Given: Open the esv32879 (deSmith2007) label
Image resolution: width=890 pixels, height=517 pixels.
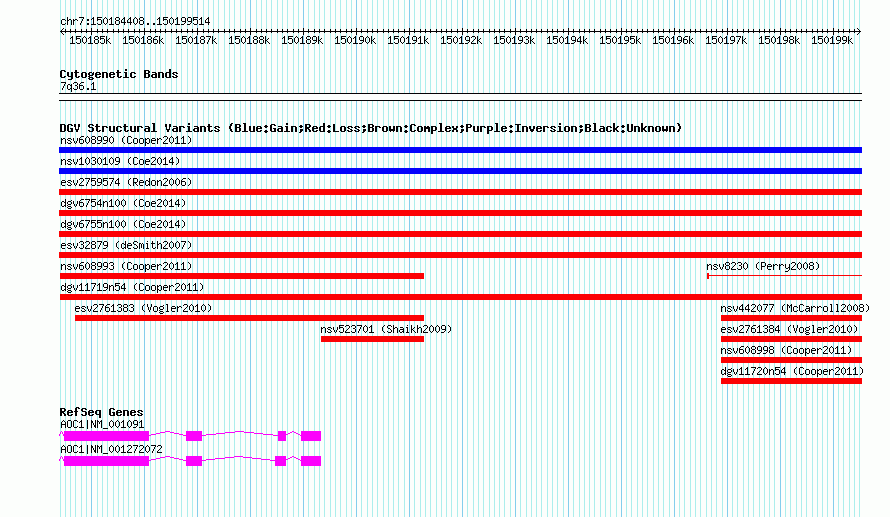Looking at the screenshot, I should point(126,245).
